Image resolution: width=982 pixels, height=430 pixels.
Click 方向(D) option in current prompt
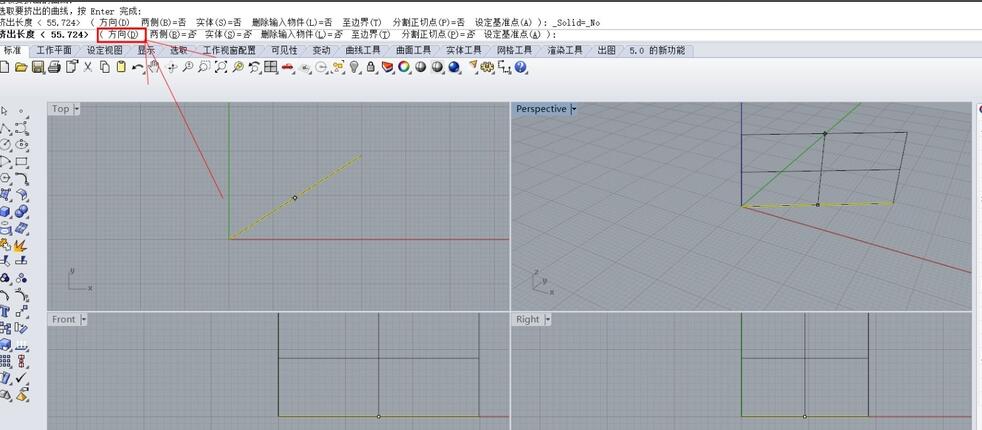click(x=123, y=34)
